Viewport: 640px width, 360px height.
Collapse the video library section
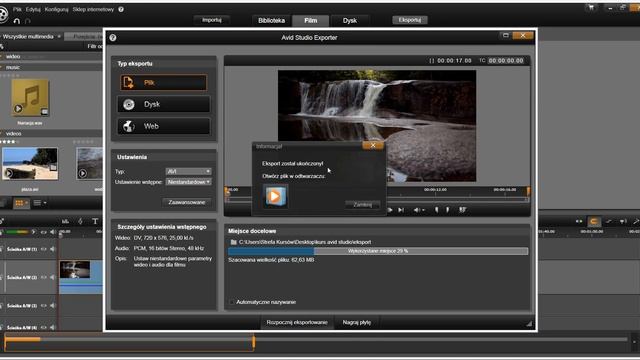click(x=2, y=56)
